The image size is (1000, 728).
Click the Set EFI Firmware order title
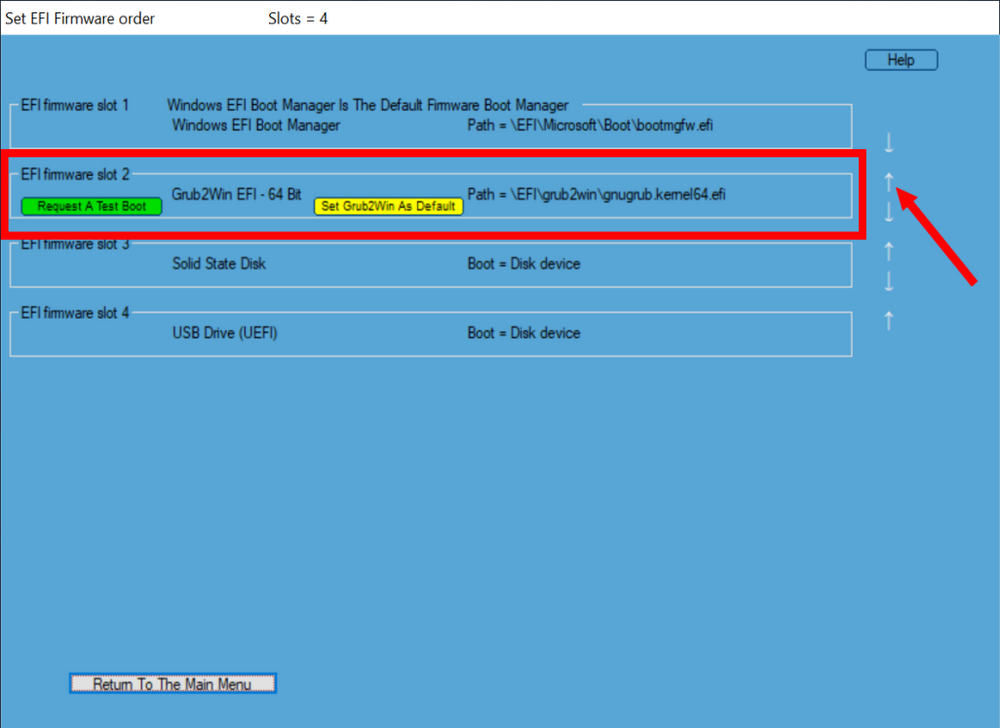(x=80, y=18)
